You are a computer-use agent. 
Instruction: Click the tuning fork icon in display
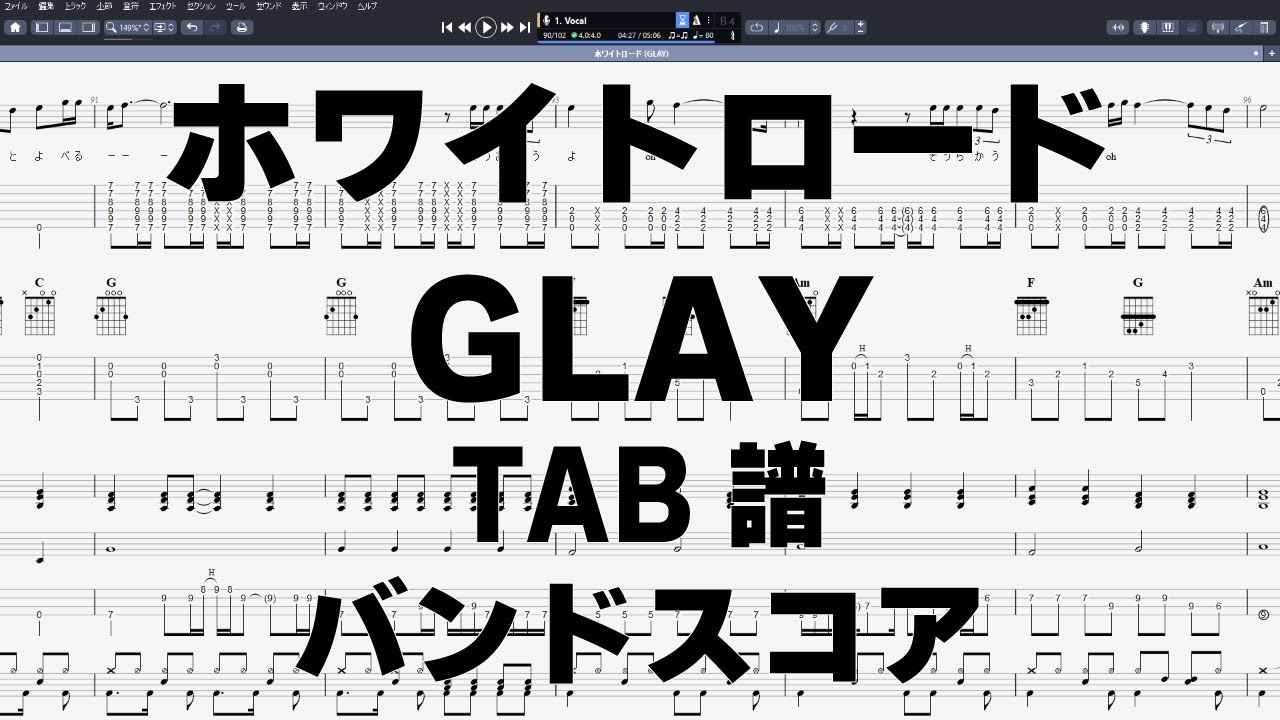(x=734, y=36)
